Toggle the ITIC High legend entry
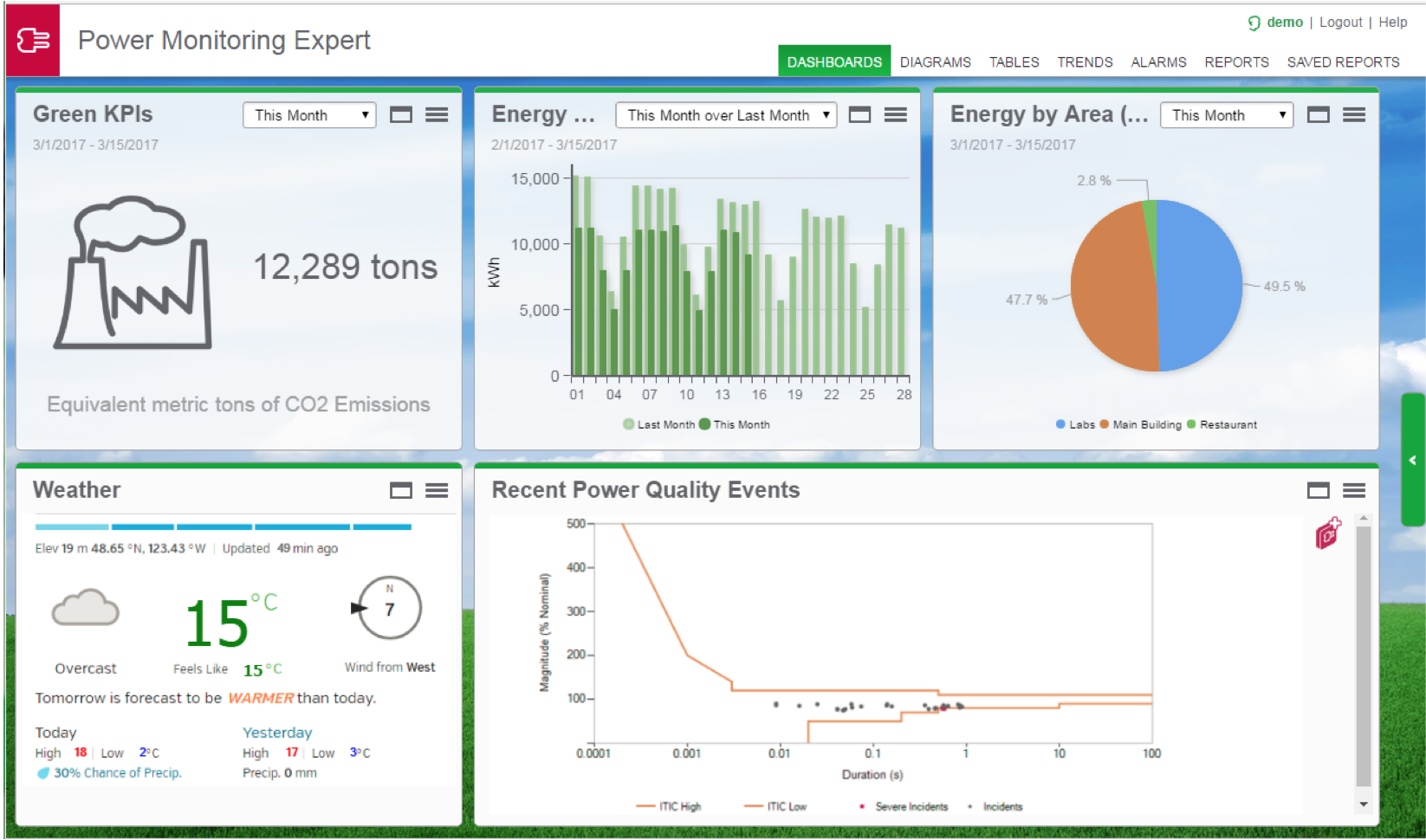 pos(669,806)
